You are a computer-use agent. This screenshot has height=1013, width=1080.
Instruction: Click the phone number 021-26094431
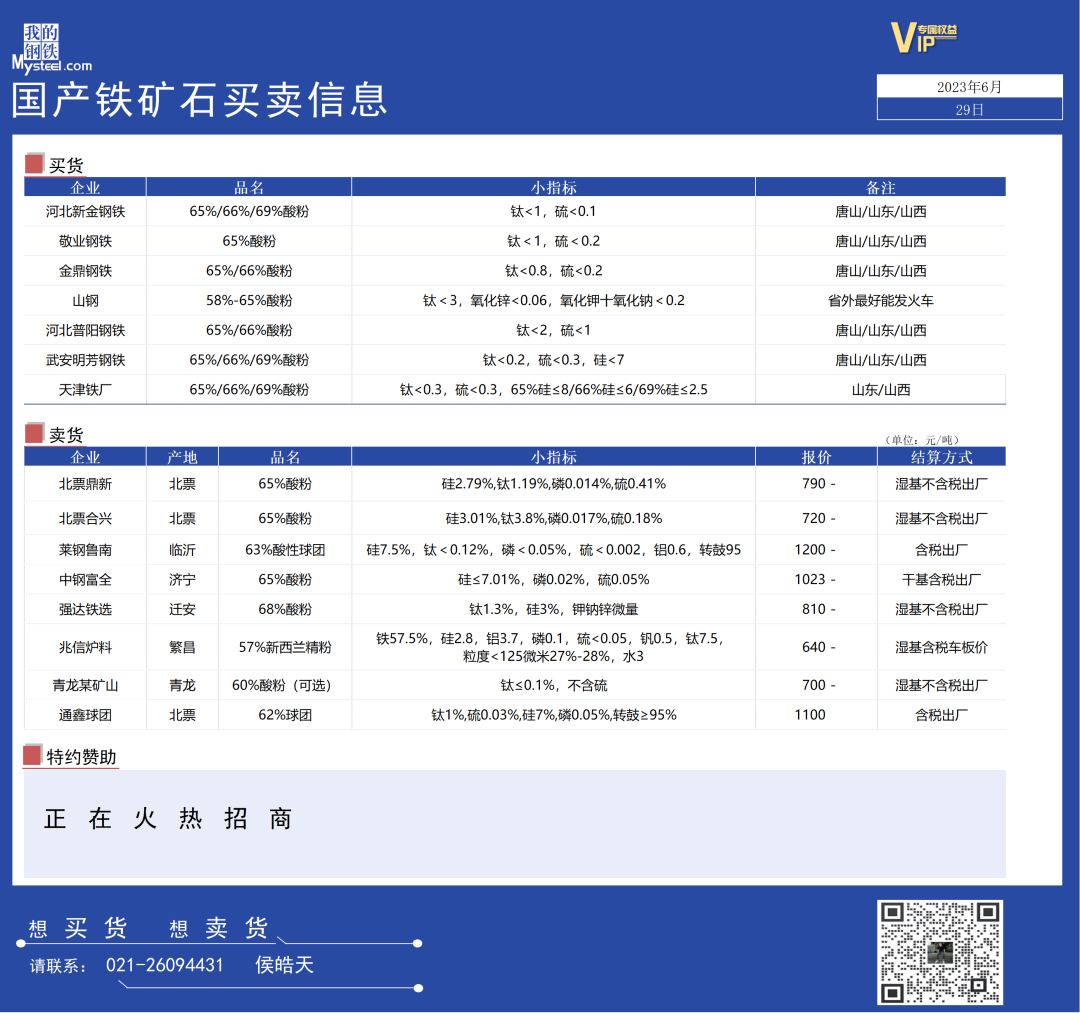pyautogui.click(x=165, y=965)
